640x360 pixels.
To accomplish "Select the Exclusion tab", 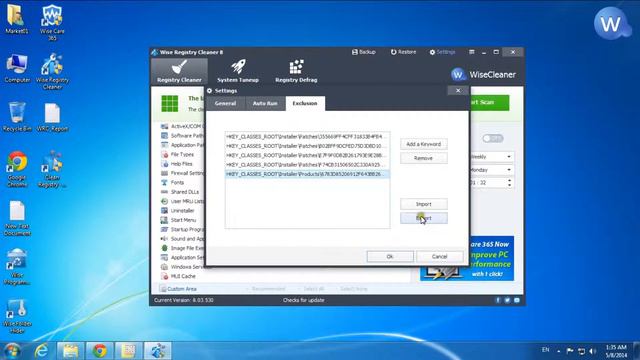I will (305, 103).
